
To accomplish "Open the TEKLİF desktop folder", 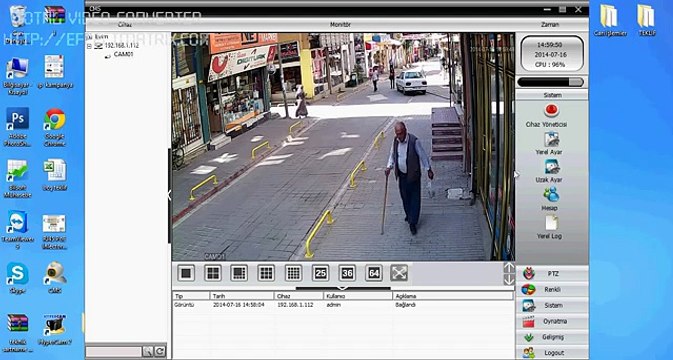I will click(x=646, y=21).
